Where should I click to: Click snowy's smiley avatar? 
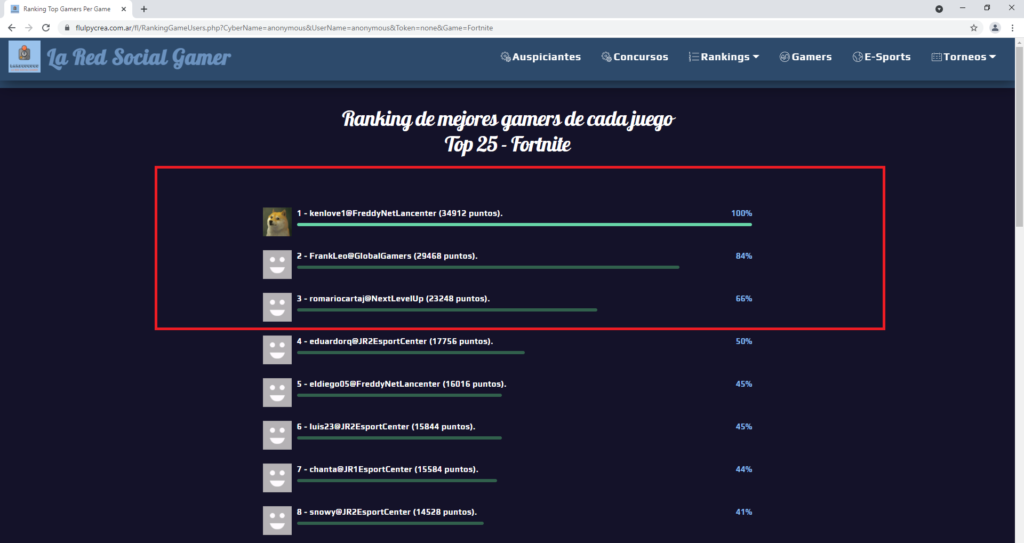click(x=277, y=520)
